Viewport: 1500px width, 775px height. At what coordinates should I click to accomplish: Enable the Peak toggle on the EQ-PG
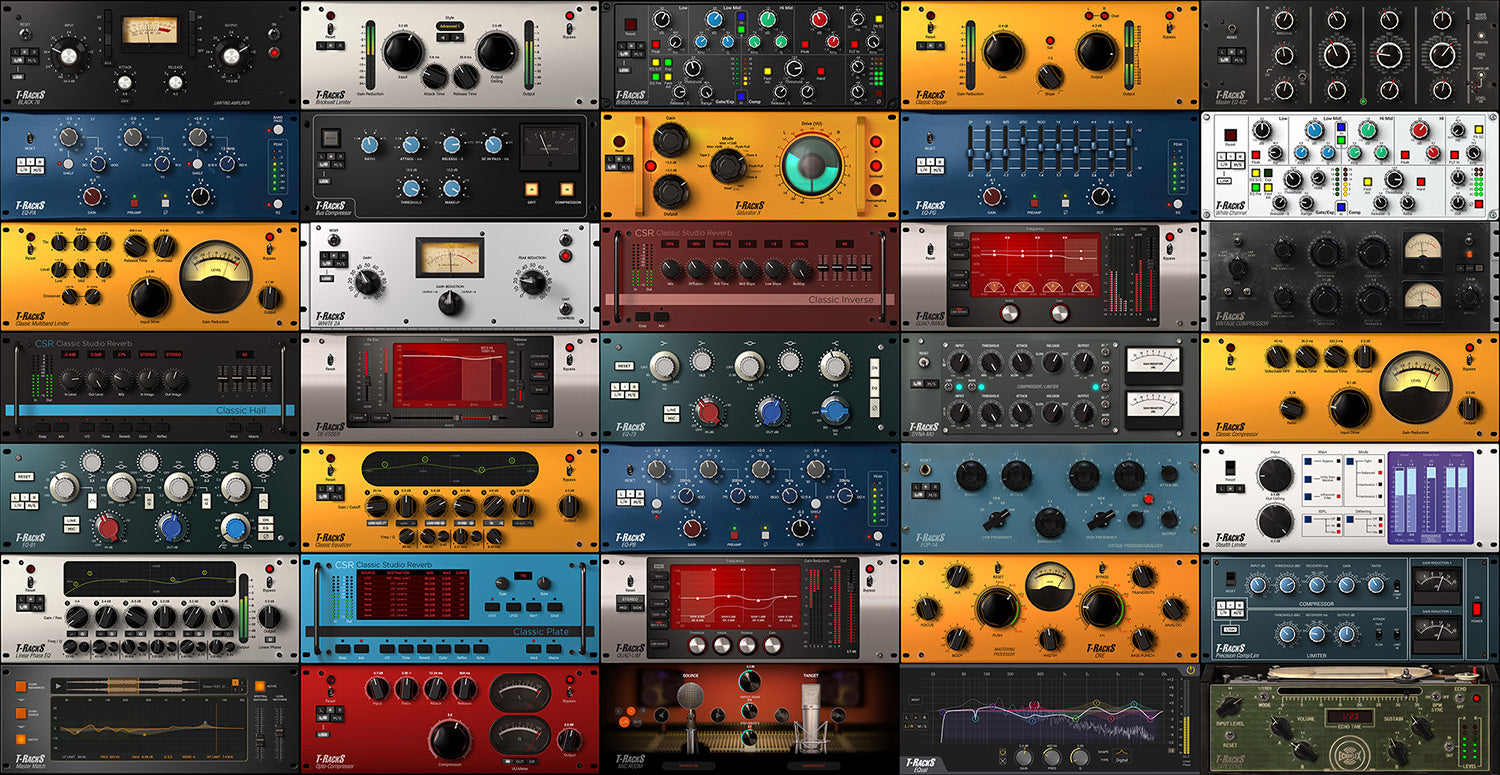(x=1178, y=145)
